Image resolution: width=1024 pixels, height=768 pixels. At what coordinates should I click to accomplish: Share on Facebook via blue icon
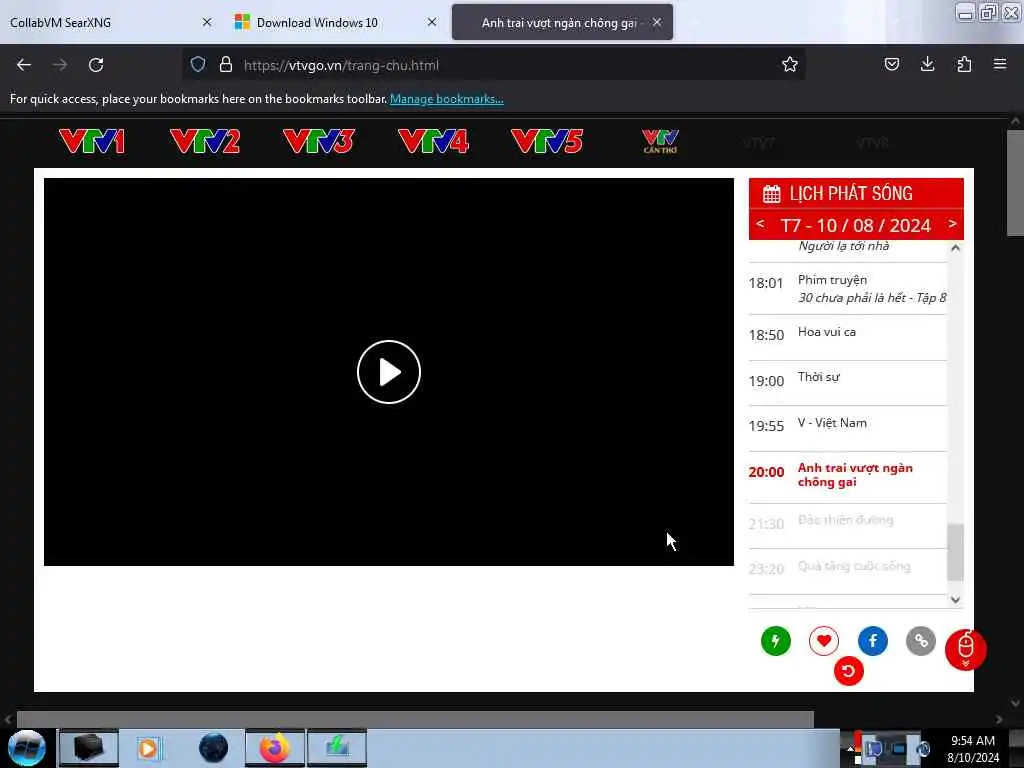coord(872,641)
